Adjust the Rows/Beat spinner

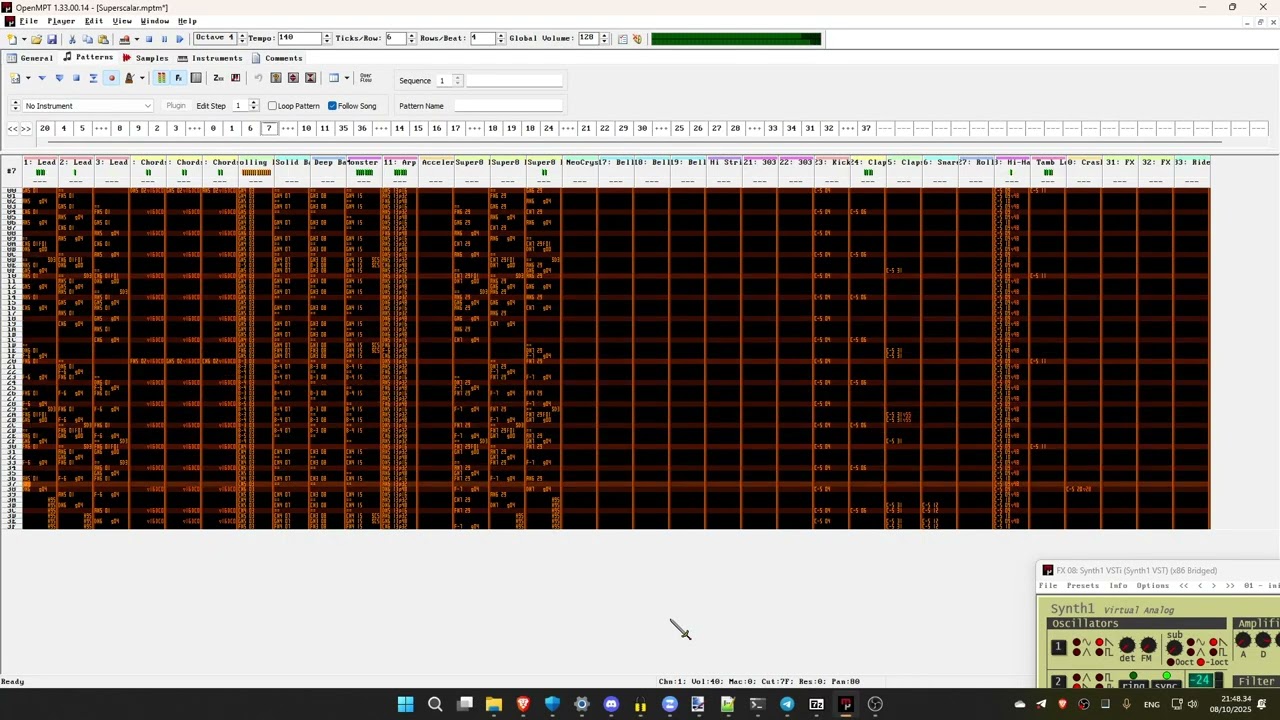point(500,39)
